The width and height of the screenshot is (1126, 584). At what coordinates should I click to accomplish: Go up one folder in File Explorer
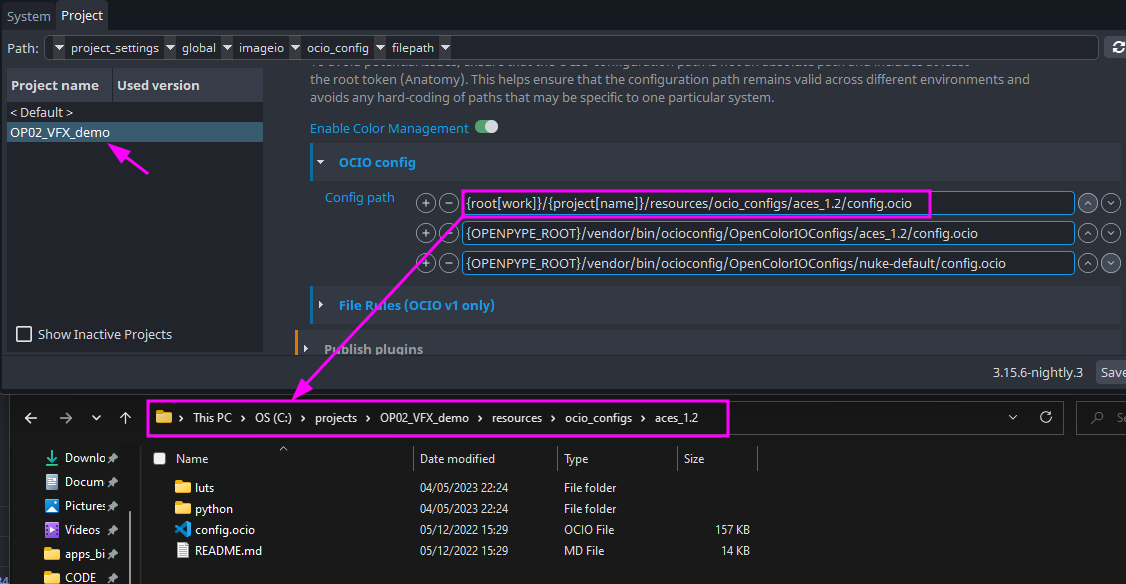click(125, 418)
